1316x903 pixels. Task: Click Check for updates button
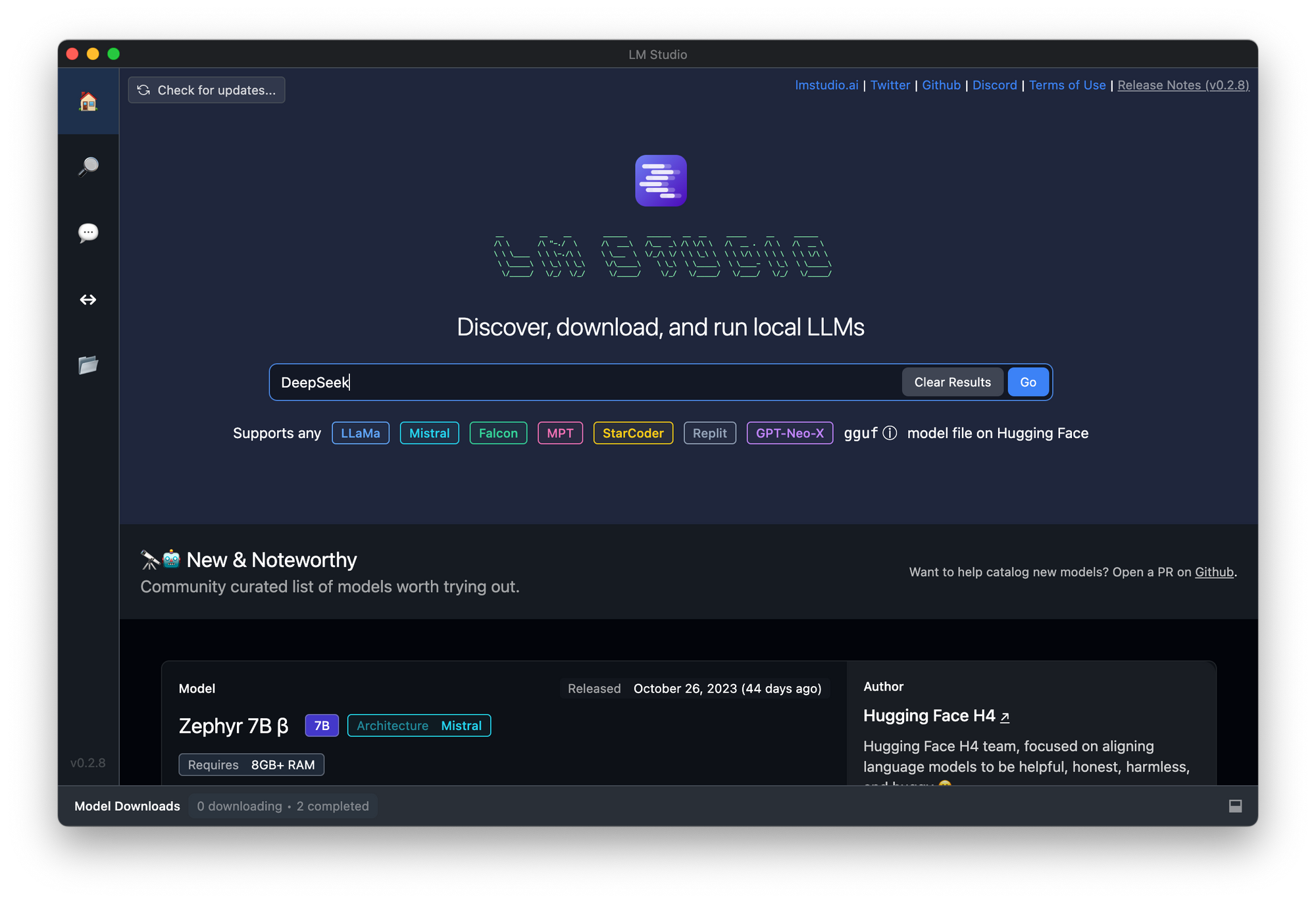[x=207, y=90]
